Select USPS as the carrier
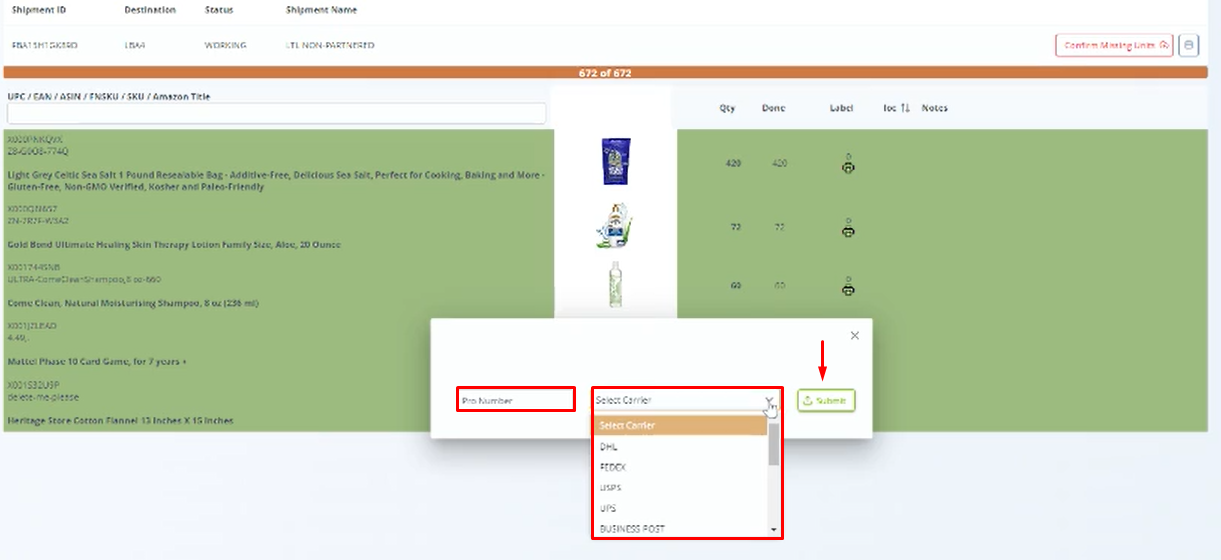Screen dimensions: 1221x560 point(610,488)
